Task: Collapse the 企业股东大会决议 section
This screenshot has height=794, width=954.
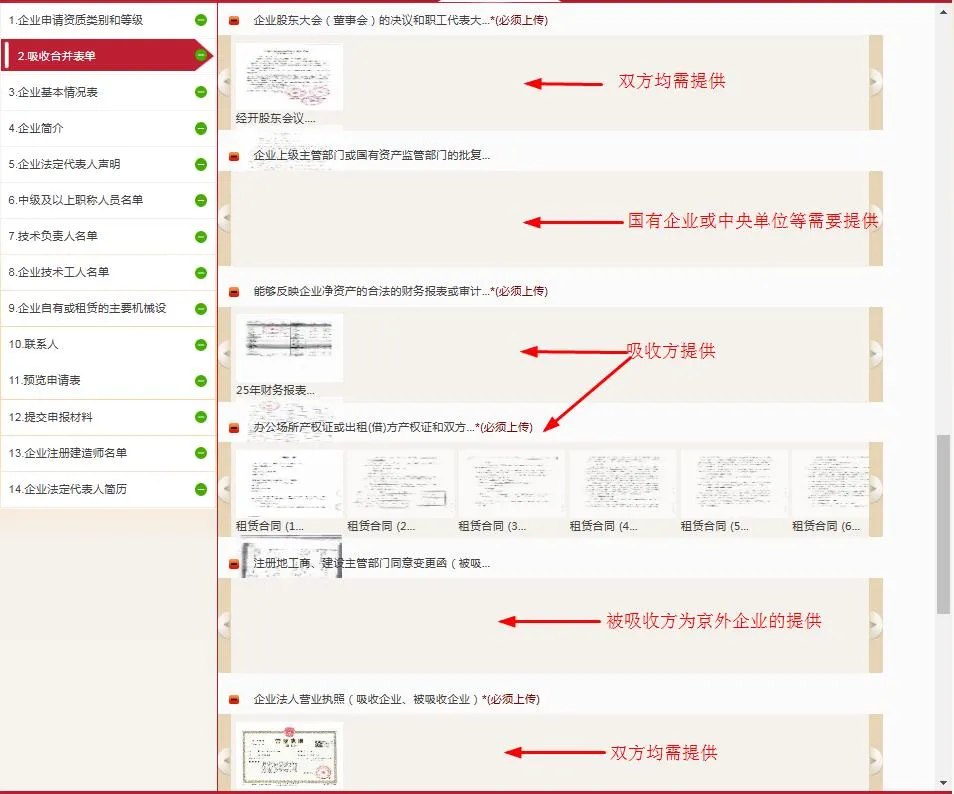Action: tap(234, 21)
